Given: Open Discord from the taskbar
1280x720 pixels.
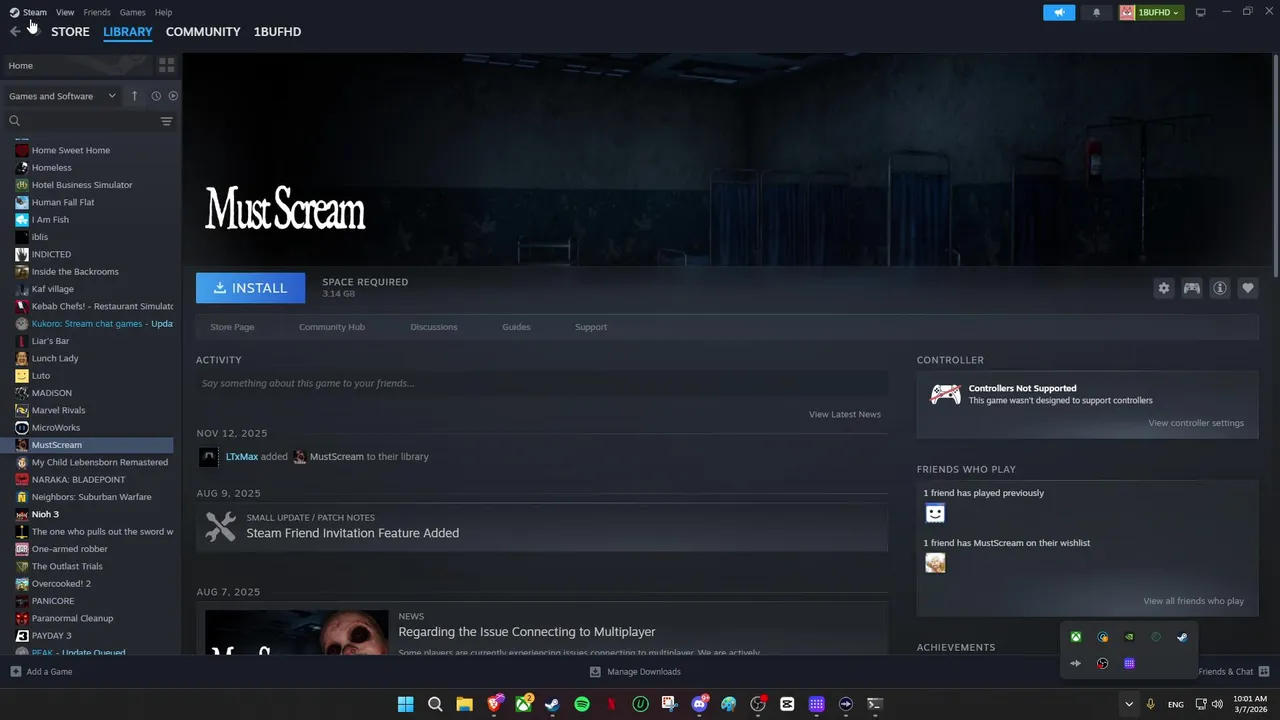Looking at the screenshot, I should pos(699,704).
